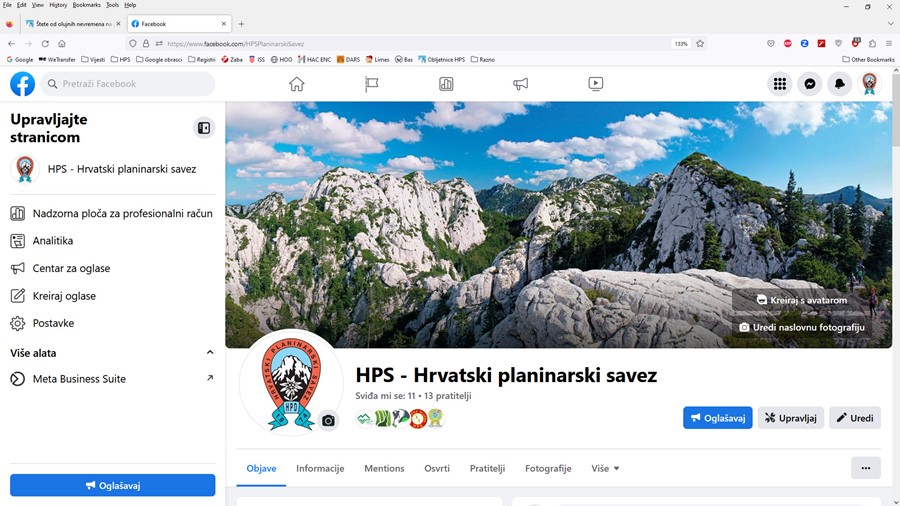Open Nadzorna ploča za profesionalni račun
Image resolution: width=900 pixels, height=506 pixels.
click(x=112, y=213)
